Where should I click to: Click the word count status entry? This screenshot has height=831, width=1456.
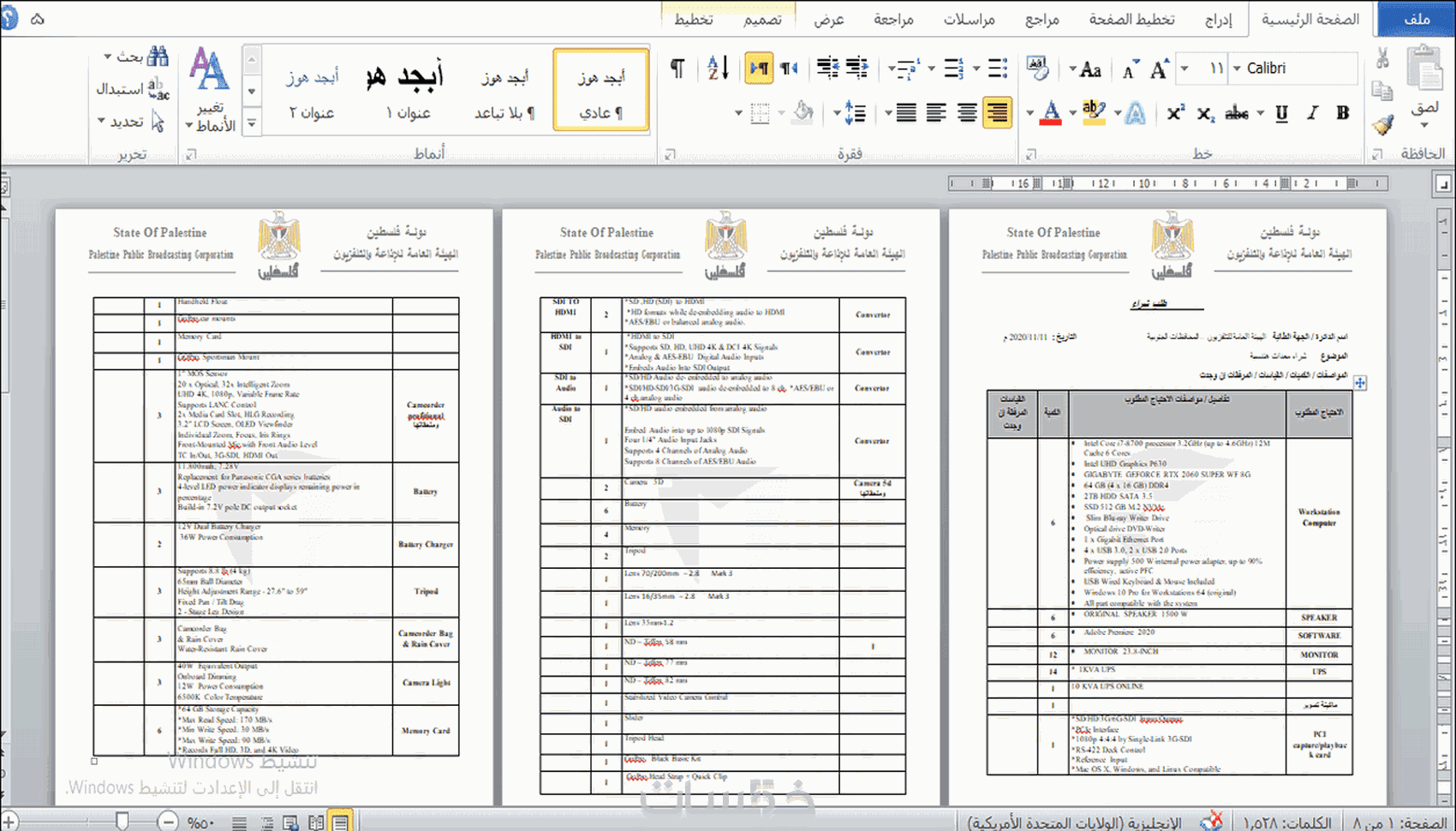1287,822
